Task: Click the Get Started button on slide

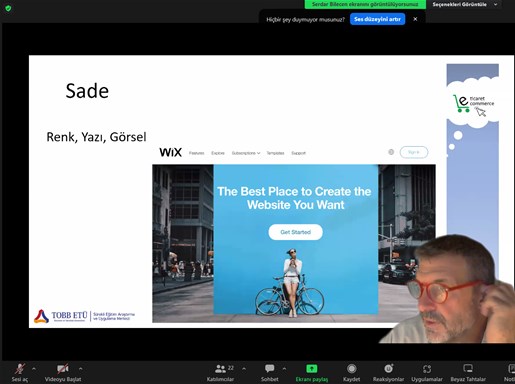Action: (x=296, y=232)
